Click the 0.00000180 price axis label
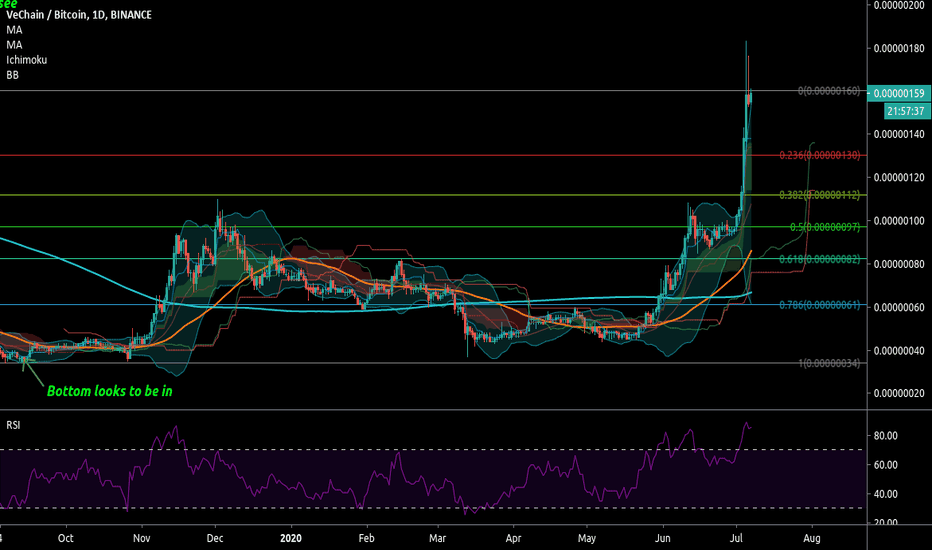The width and height of the screenshot is (932, 550). (899, 48)
